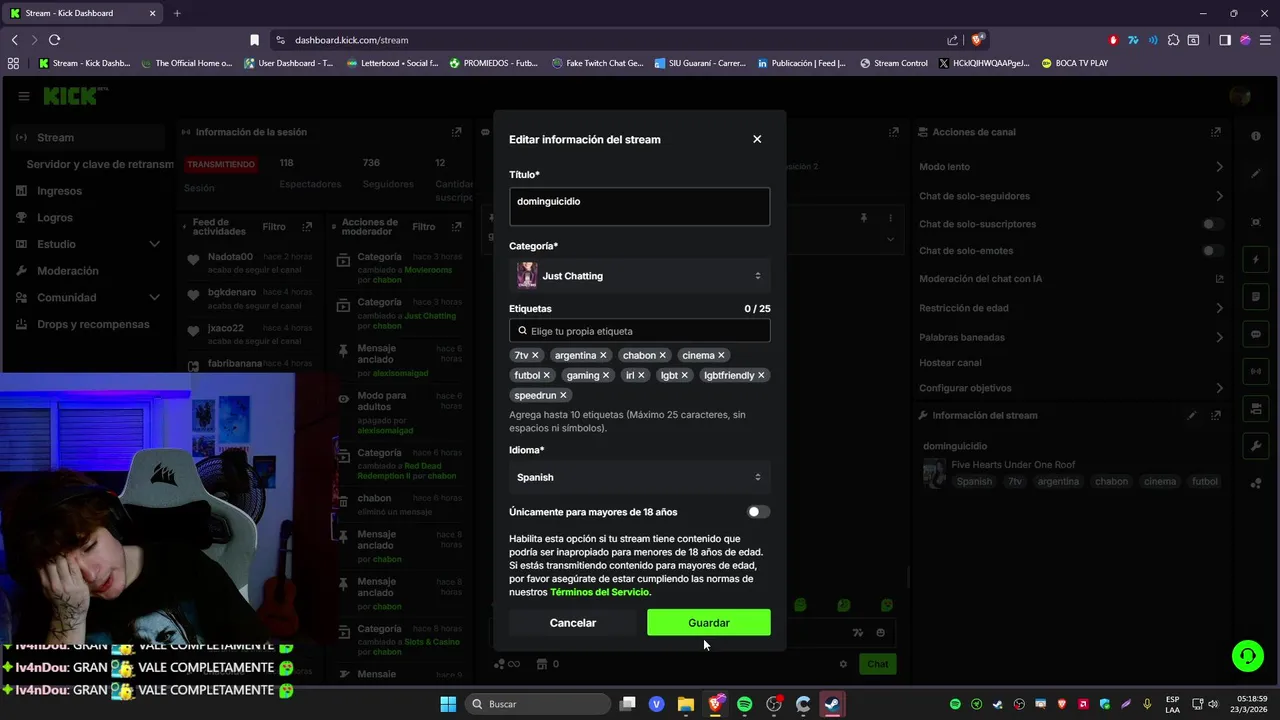Viewport: 1280px width, 720px height.
Task: Remove the gaming tag
Action: point(606,375)
